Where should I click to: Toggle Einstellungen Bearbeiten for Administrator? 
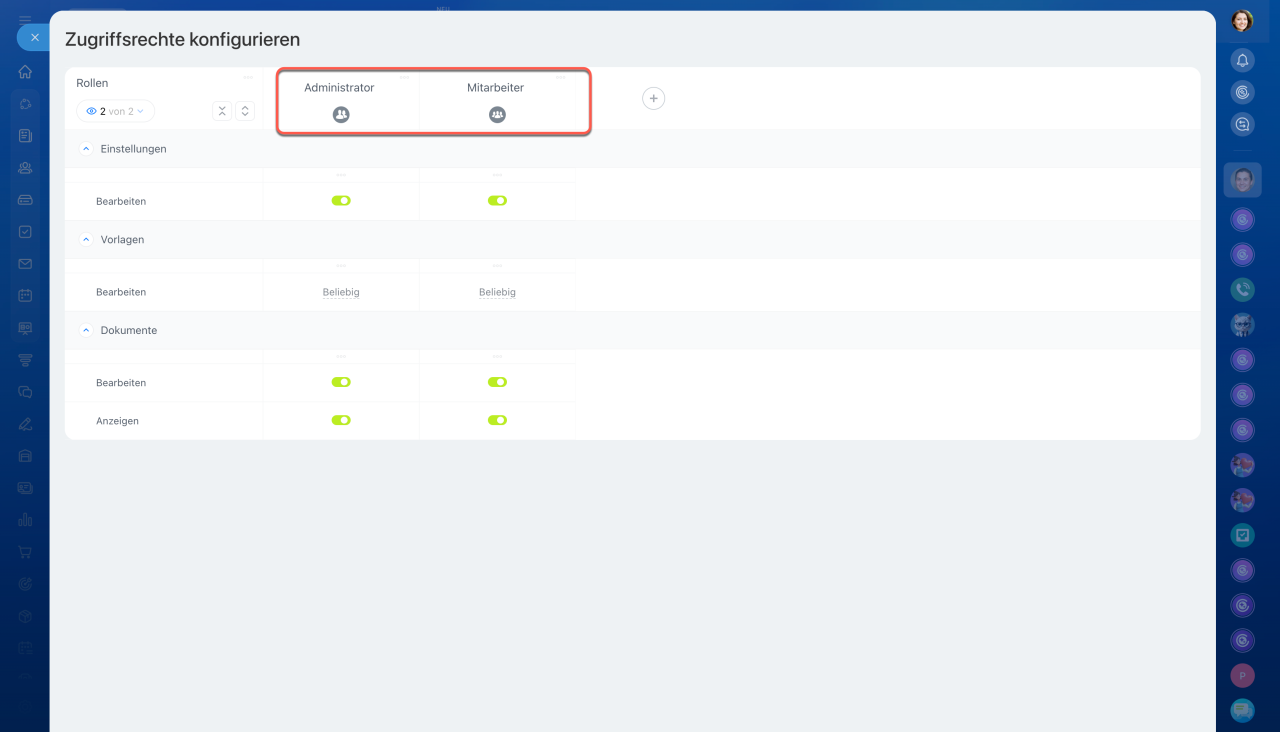[x=341, y=201]
